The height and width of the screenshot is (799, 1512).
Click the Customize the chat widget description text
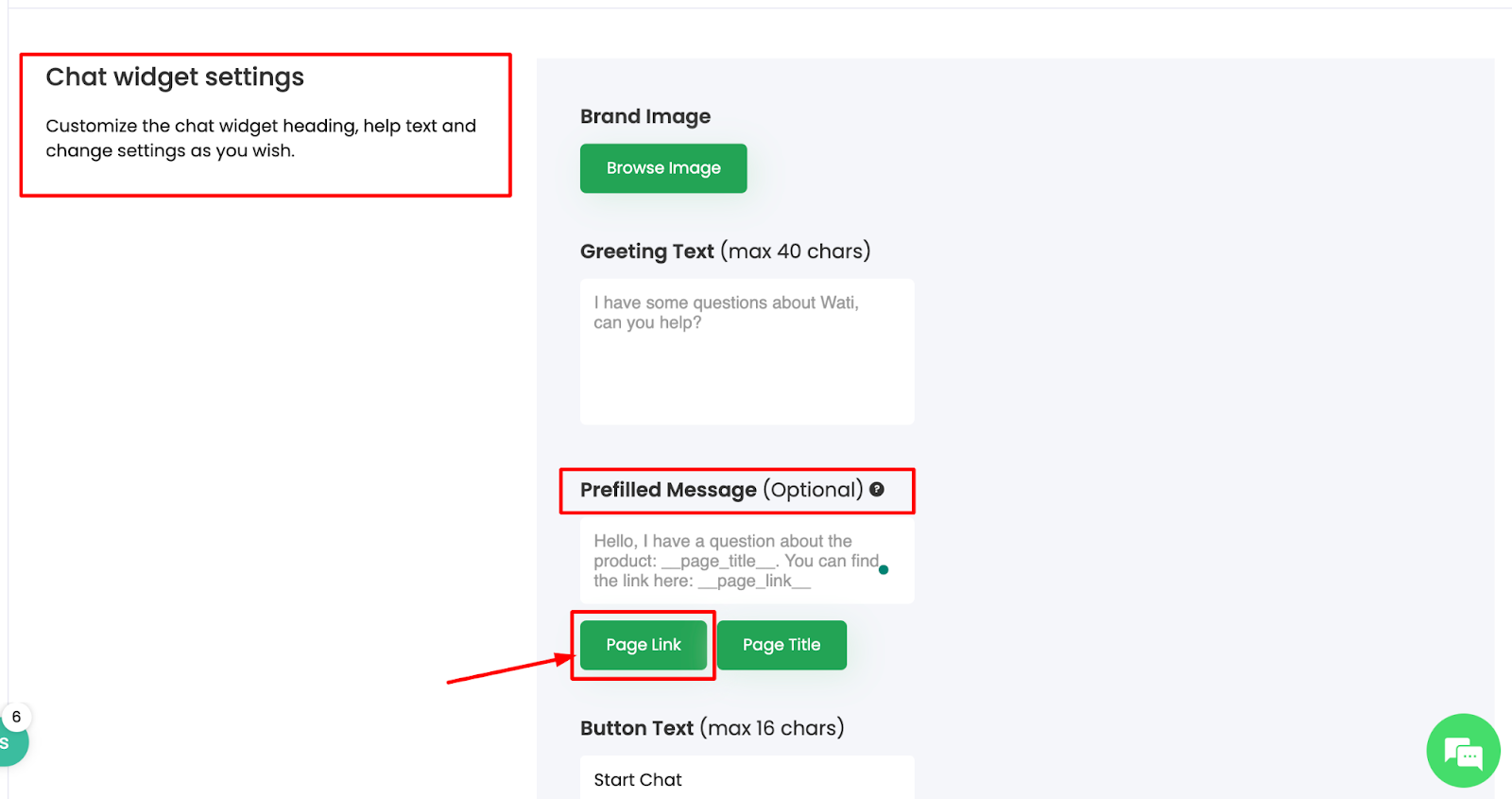[261, 138]
